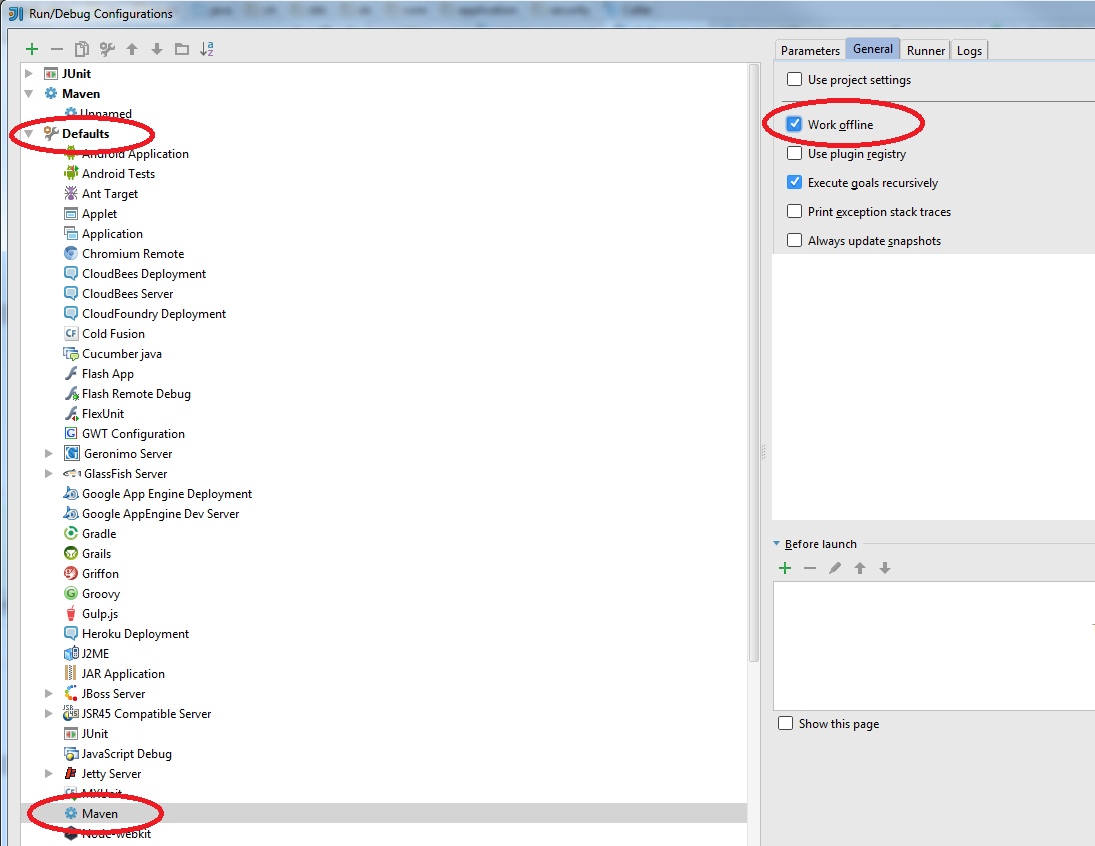Click the Android Tests icon
The height and width of the screenshot is (846, 1095).
pyautogui.click(x=71, y=173)
